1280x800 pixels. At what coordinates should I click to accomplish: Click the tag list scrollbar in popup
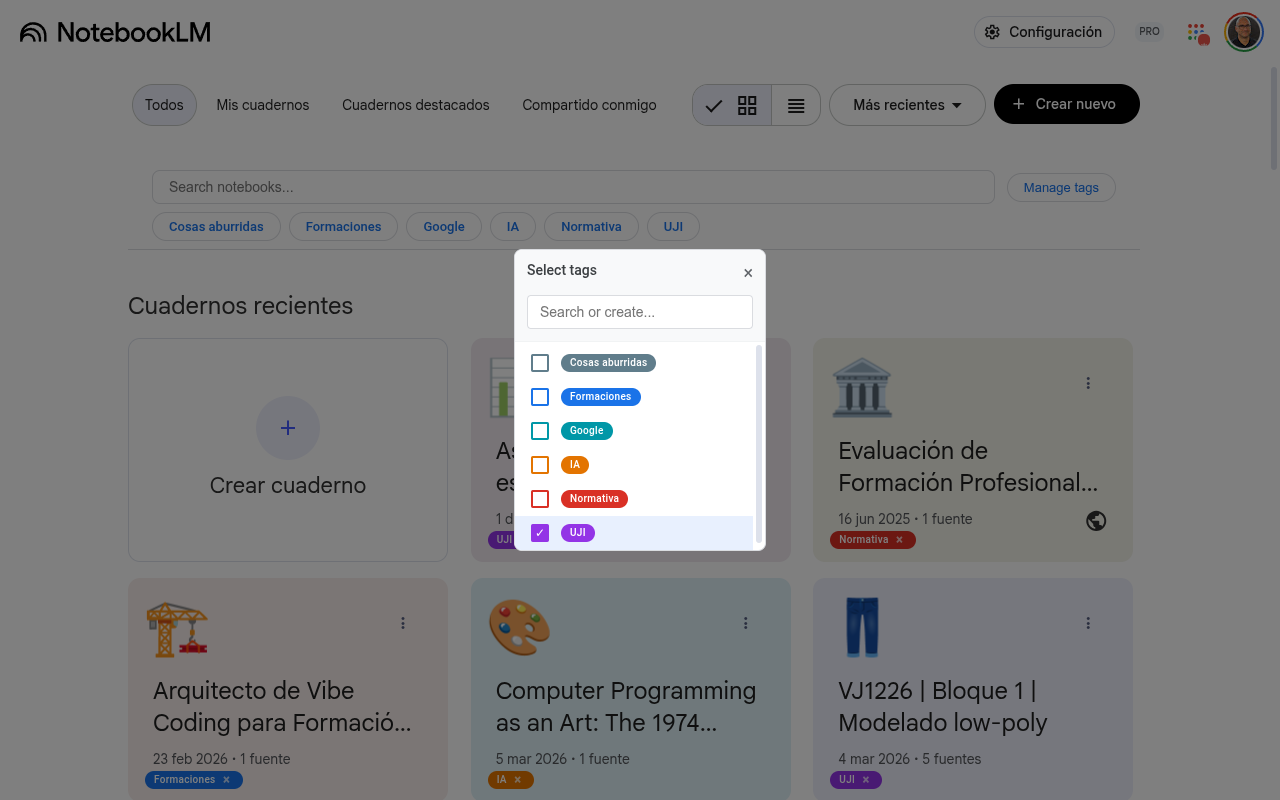[759, 444]
